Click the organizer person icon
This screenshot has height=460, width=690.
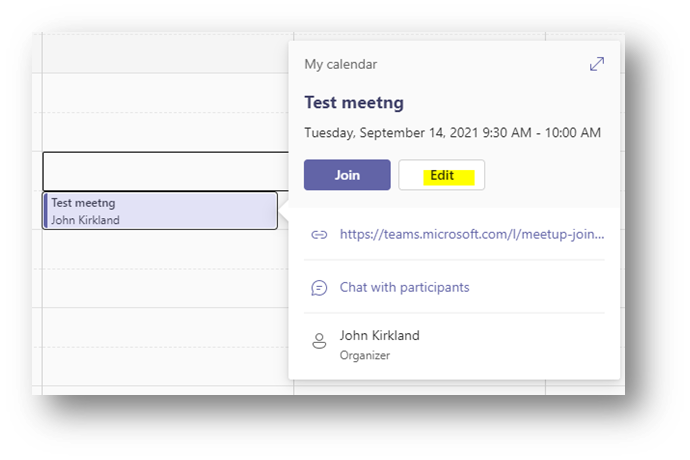coord(319,342)
